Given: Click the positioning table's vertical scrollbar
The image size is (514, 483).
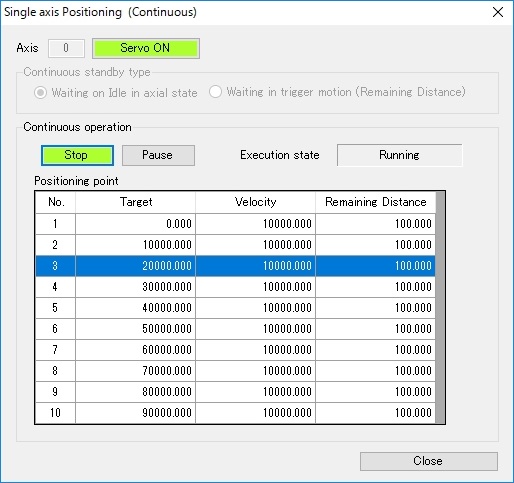Looking at the screenshot, I should [440, 307].
